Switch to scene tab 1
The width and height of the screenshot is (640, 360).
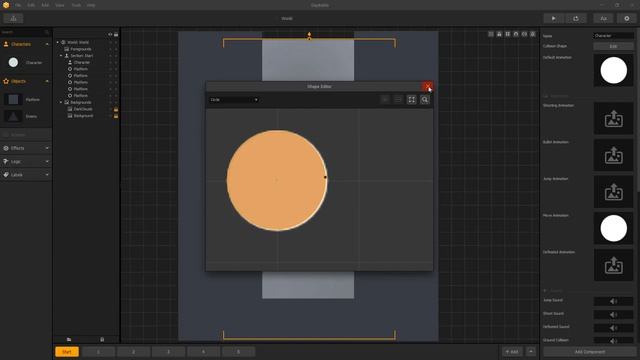(x=98, y=352)
